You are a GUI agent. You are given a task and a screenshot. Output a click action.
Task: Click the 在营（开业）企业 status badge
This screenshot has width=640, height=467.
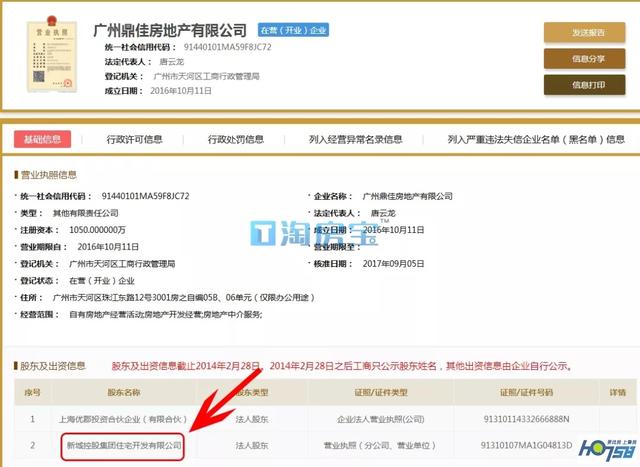pos(295,31)
